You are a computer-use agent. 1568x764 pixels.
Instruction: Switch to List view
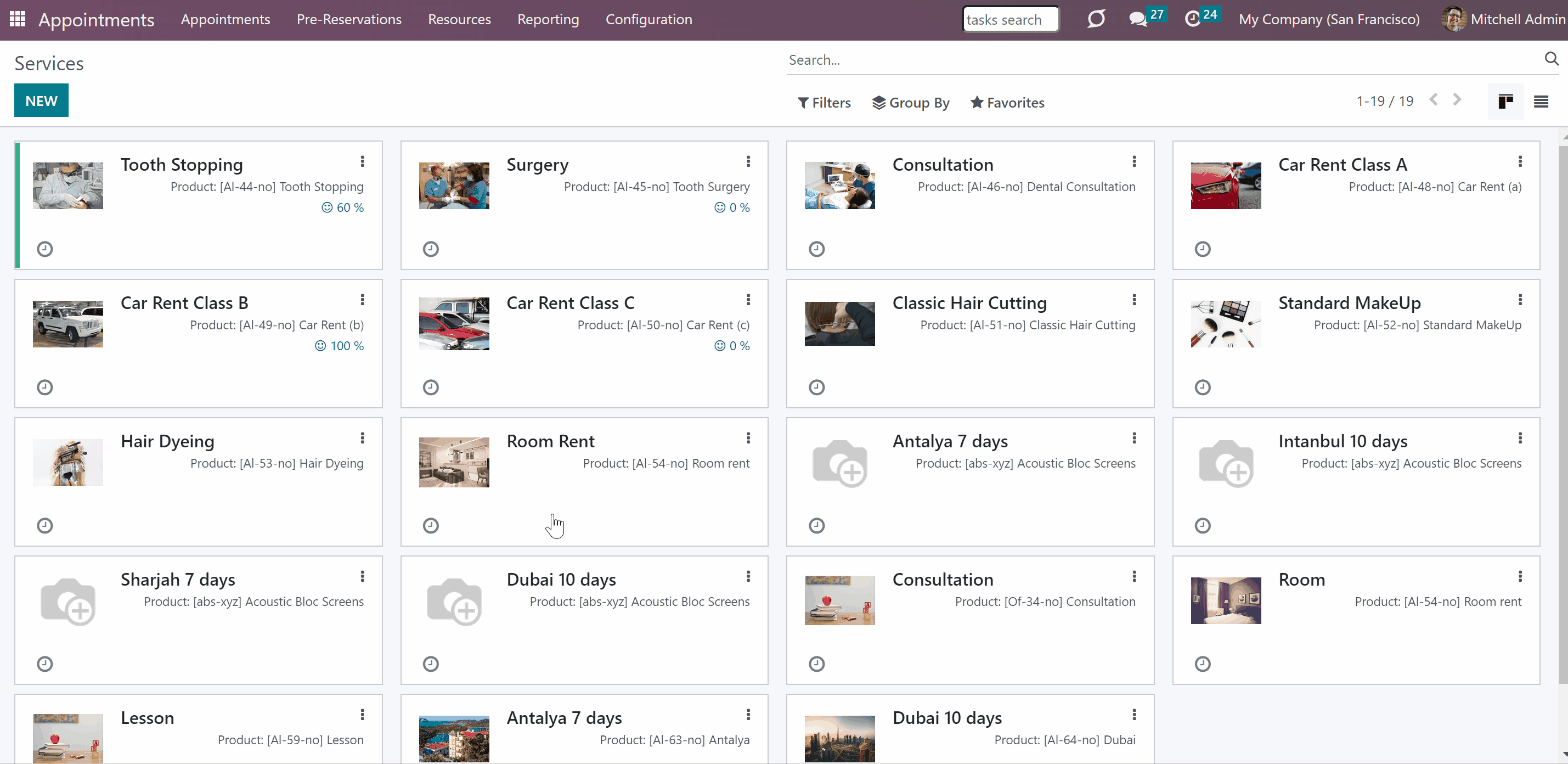pyautogui.click(x=1541, y=101)
